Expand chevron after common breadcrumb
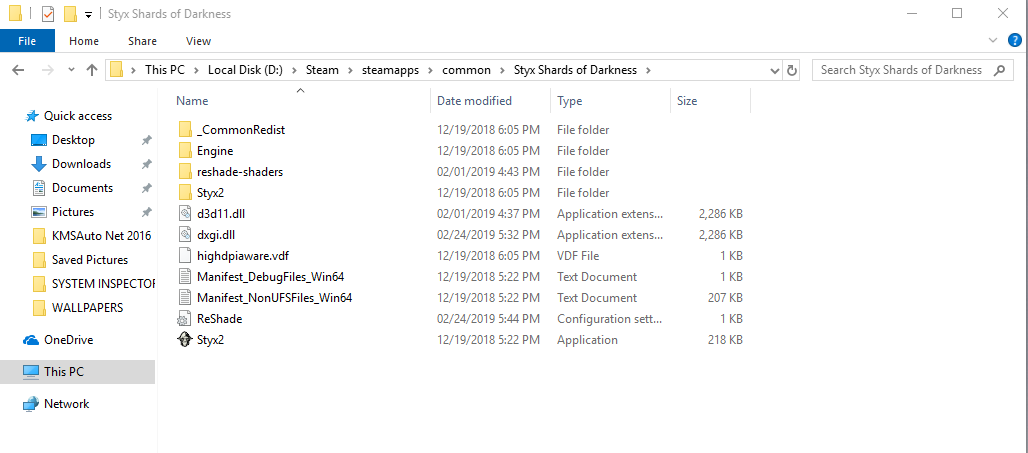This screenshot has width=1028, height=453. click(x=502, y=70)
